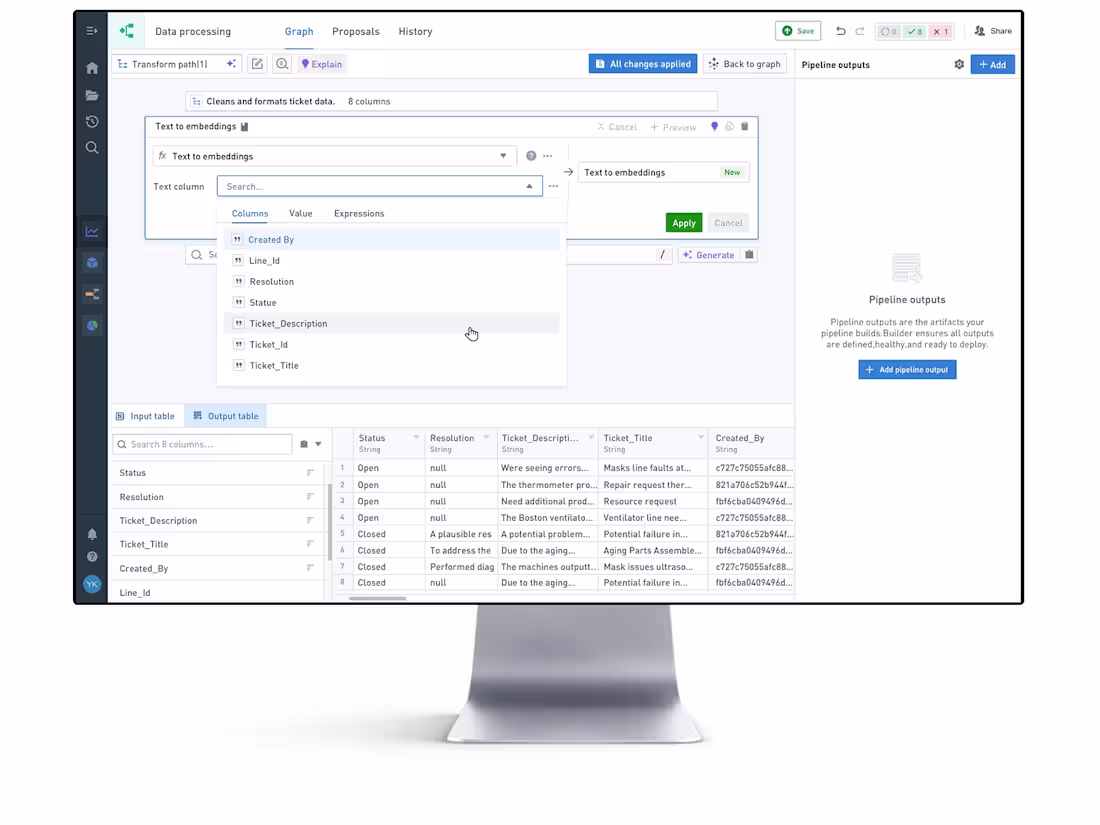Expand the Text to embeddings function dropdown
1100x825 pixels.
click(503, 156)
